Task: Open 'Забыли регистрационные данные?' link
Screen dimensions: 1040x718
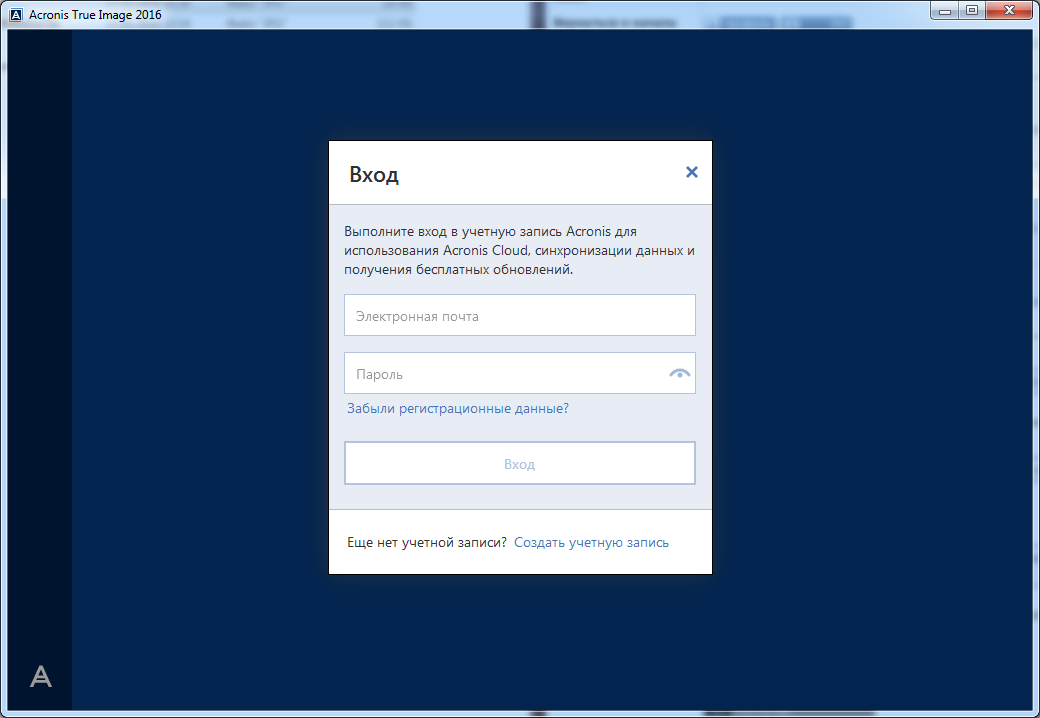Action: coord(457,408)
